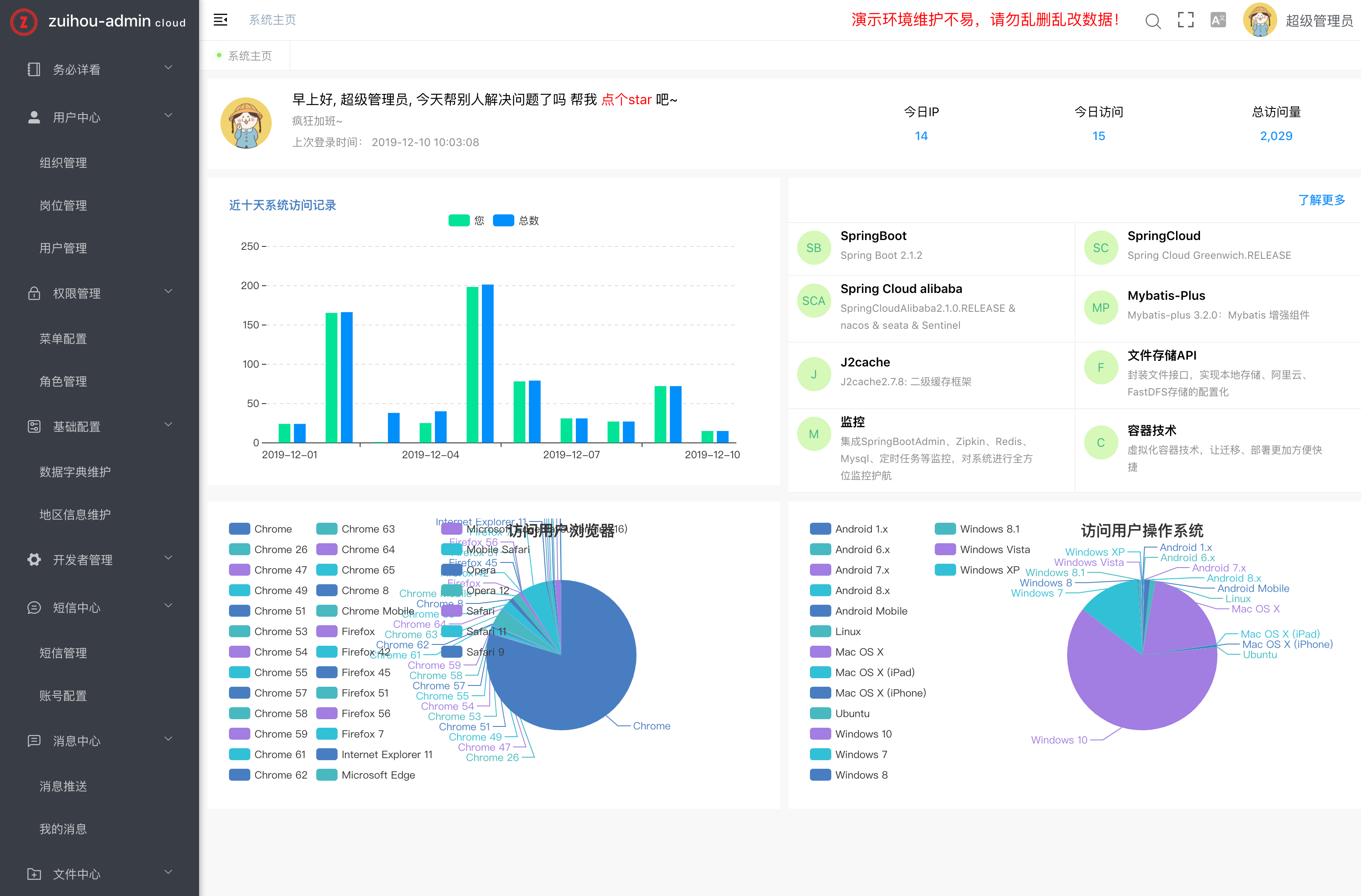Click the zuihou-admin red logo icon
The image size is (1361, 896).
(23, 22)
